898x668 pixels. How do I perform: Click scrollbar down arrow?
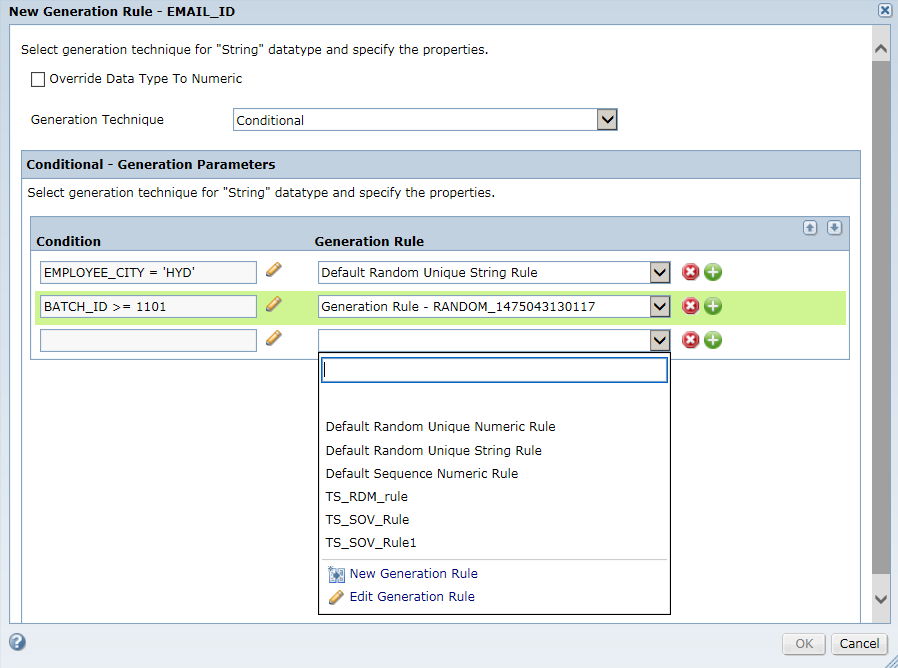[x=881, y=599]
